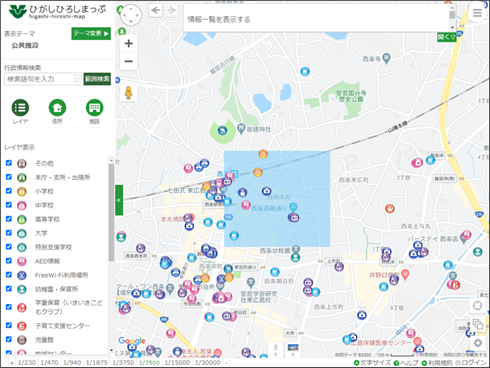Open the 住所 address search icon

[x=57, y=108]
